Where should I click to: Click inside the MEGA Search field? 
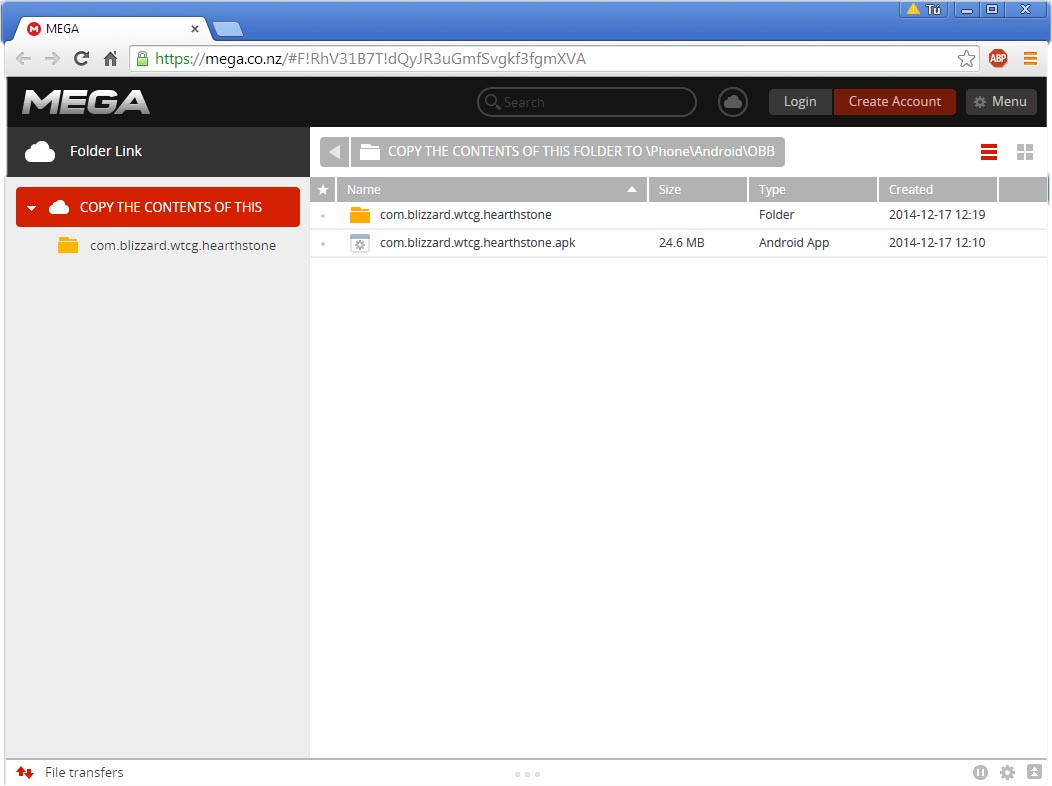(586, 102)
